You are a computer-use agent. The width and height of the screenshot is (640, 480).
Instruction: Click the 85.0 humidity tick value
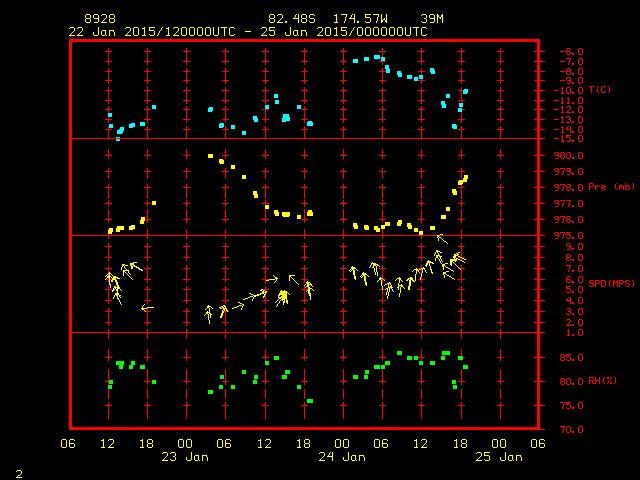(571, 358)
